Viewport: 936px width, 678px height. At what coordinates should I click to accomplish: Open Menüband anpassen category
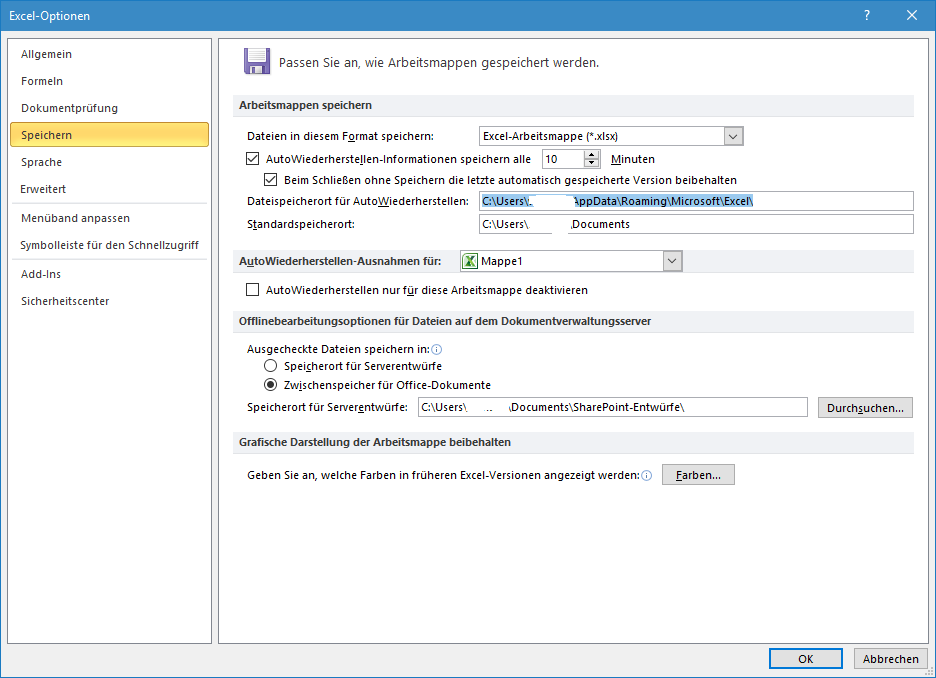click(x=109, y=218)
